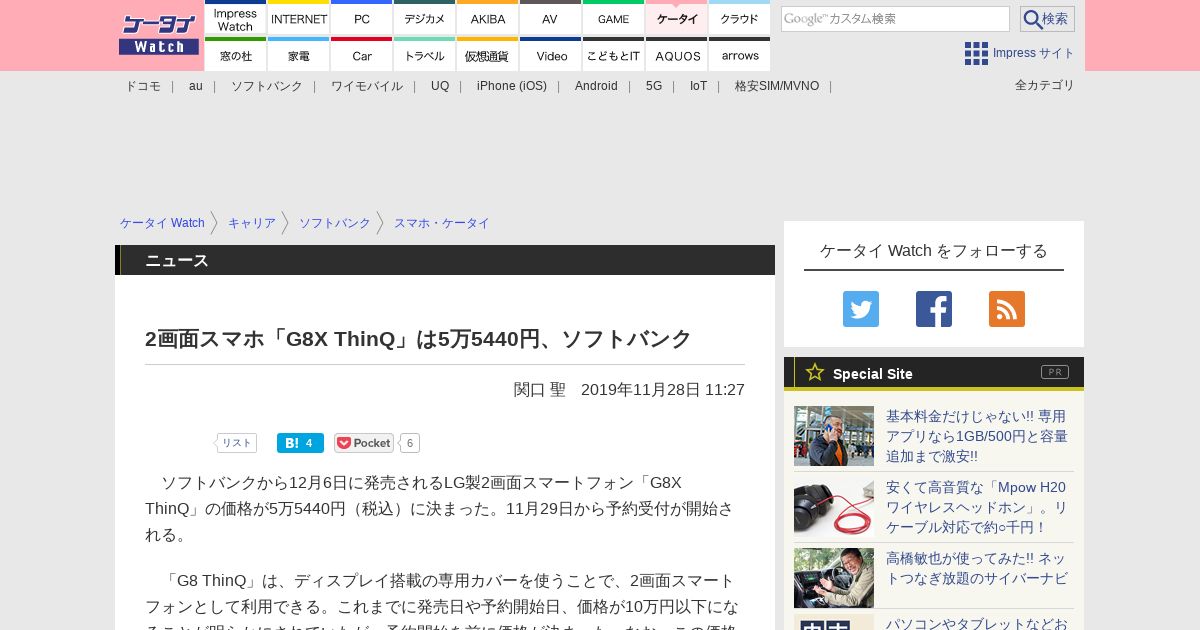Go to 5G category
The height and width of the screenshot is (630, 1200).
pyautogui.click(x=654, y=86)
